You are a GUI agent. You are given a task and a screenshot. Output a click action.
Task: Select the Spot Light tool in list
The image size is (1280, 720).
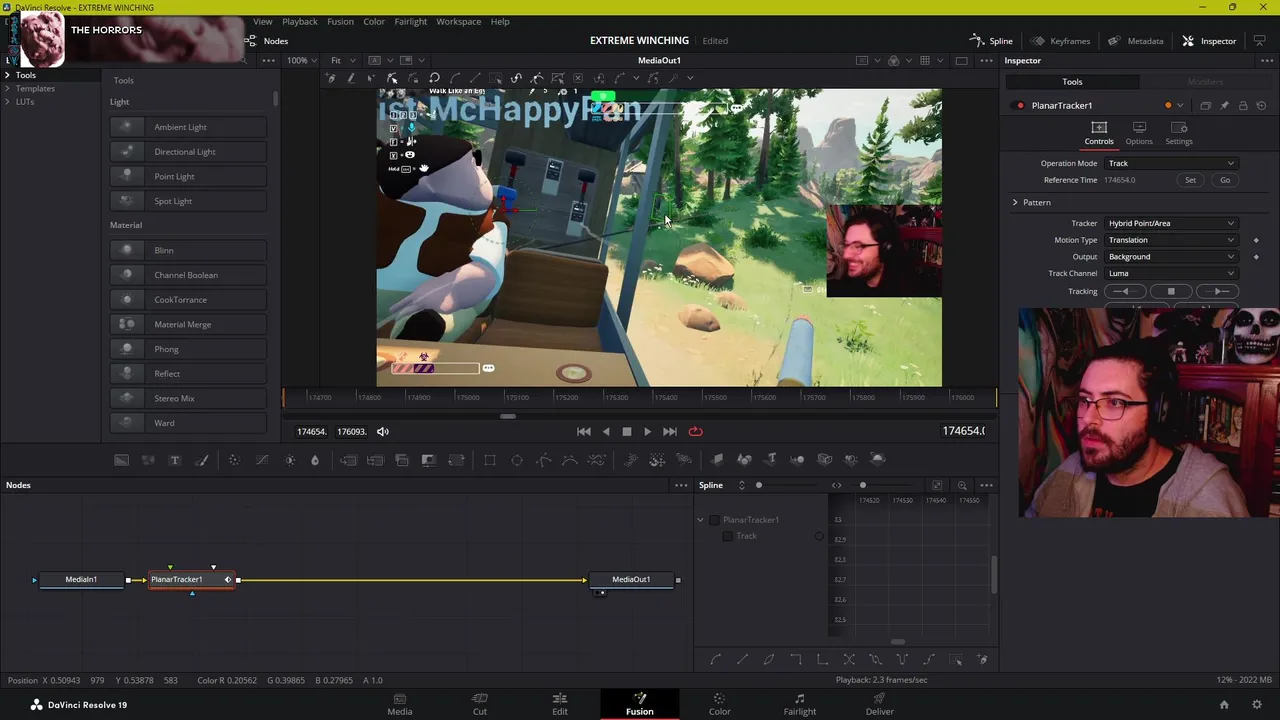click(188, 202)
